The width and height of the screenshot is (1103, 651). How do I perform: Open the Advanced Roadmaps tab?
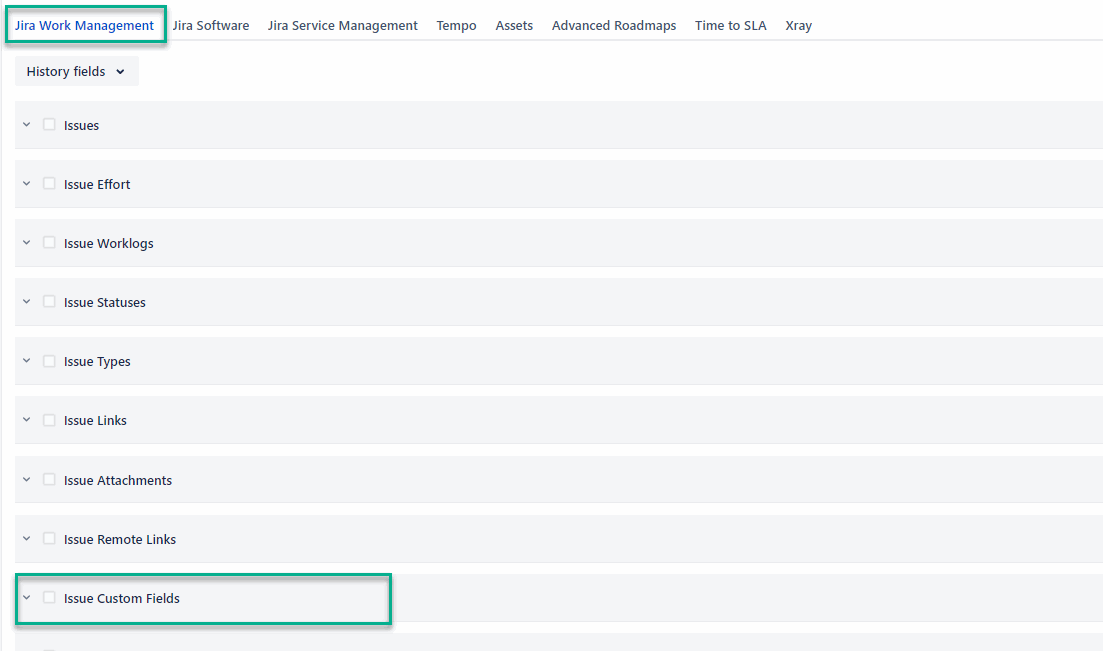613,26
